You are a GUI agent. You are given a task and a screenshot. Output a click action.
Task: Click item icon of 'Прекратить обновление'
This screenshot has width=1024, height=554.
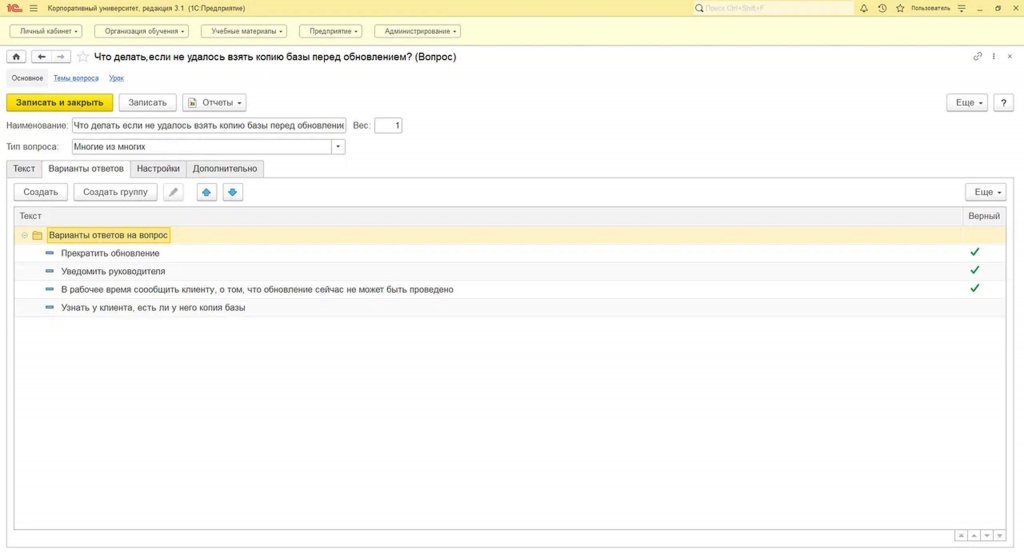pos(50,253)
